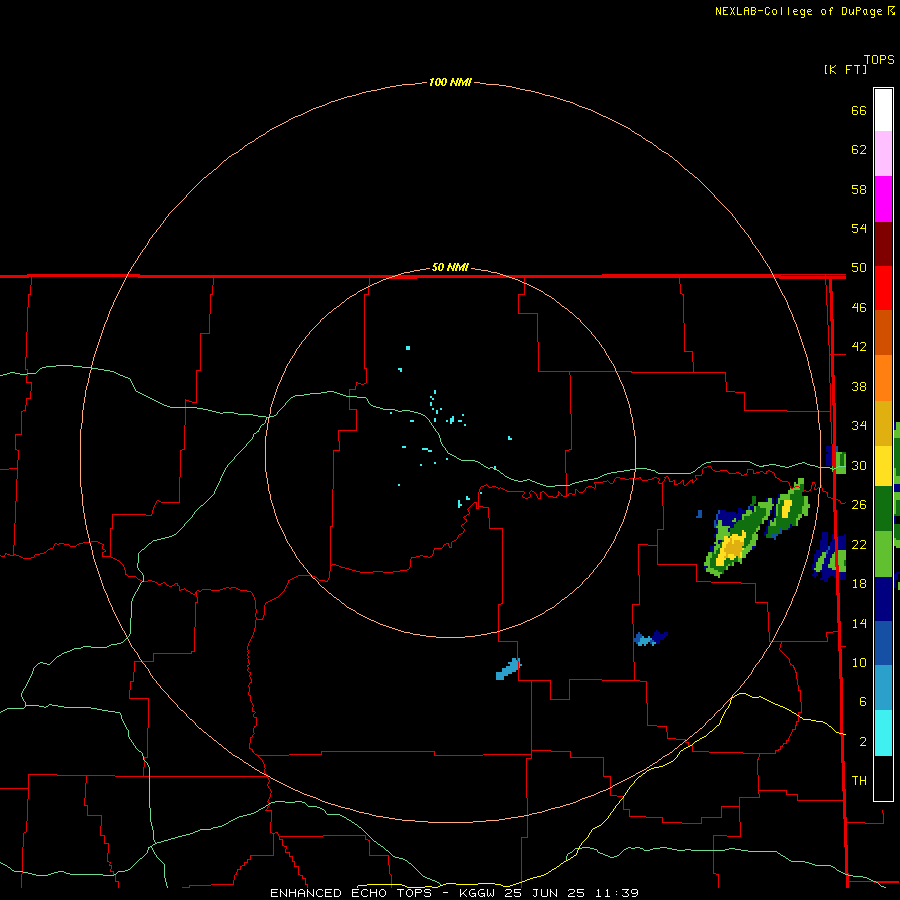Click legend value 10
The width and height of the screenshot is (900, 900).
click(859, 663)
